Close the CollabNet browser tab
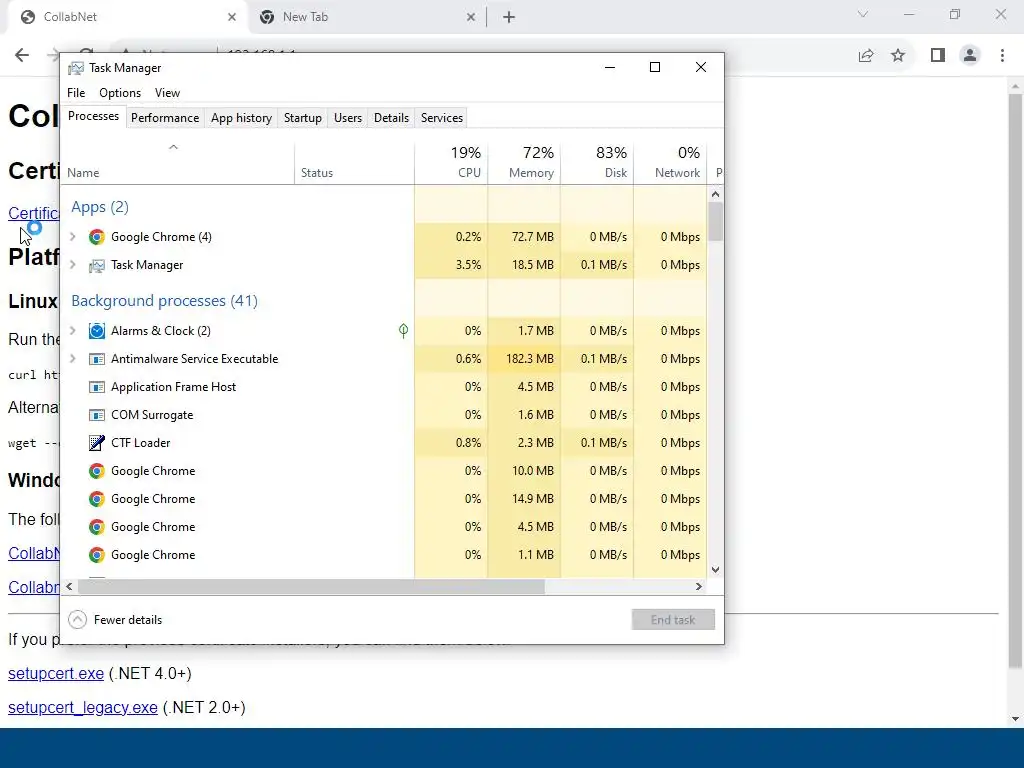Screen dimensions: 1024x768 (232, 18)
